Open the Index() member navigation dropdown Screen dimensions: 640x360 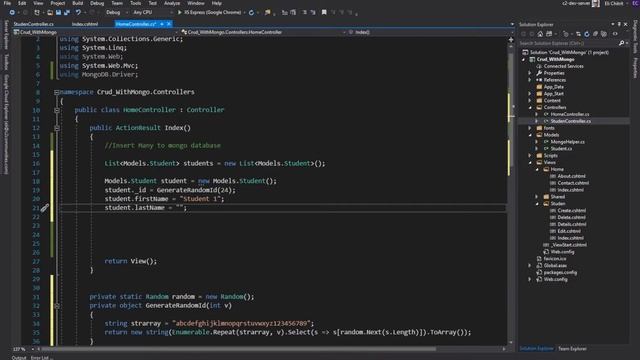click(x=431, y=32)
